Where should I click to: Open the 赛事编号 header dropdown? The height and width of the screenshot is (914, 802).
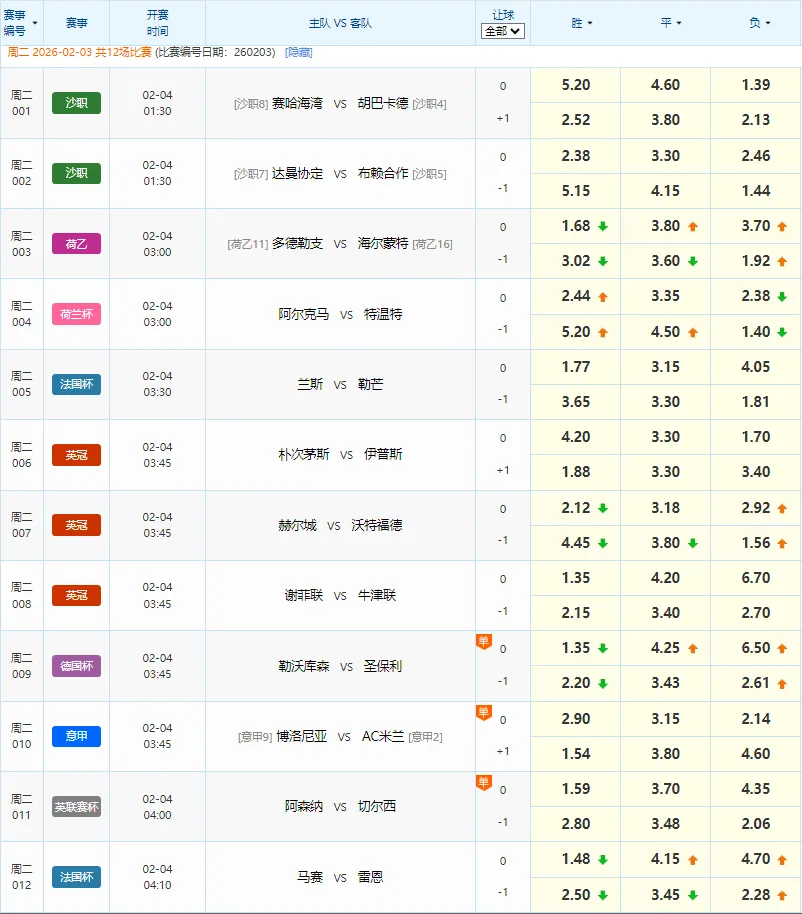coord(22,23)
